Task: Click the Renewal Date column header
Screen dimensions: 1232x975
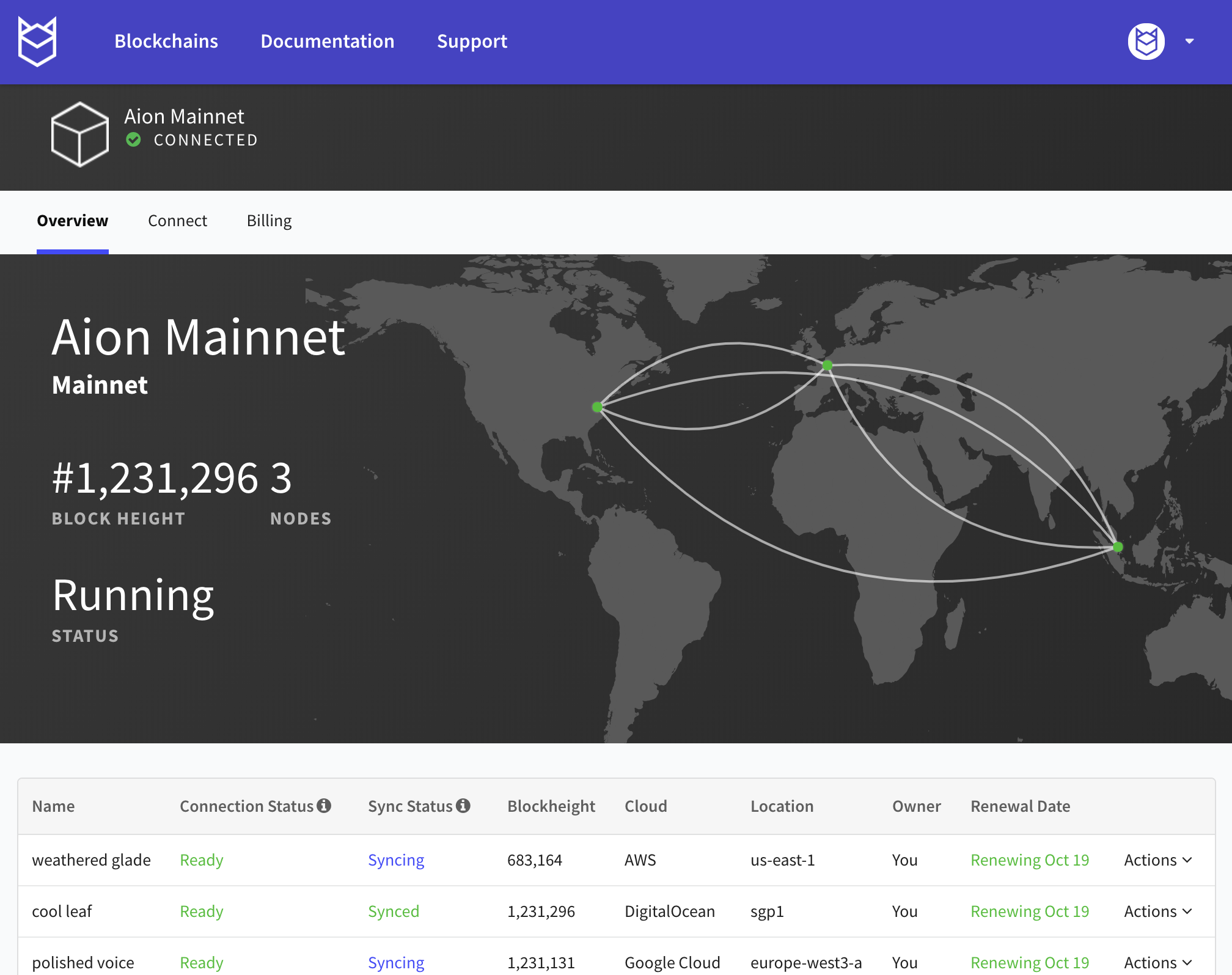Action: pos(1021,806)
